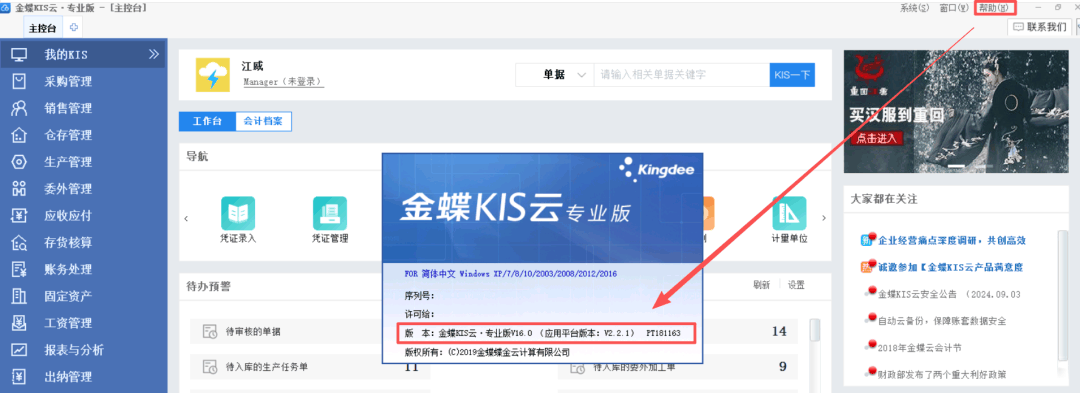Expand the 单据 search type dropdown
Image resolution: width=1080 pixels, height=393 pixels.
[x=554, y=74]
